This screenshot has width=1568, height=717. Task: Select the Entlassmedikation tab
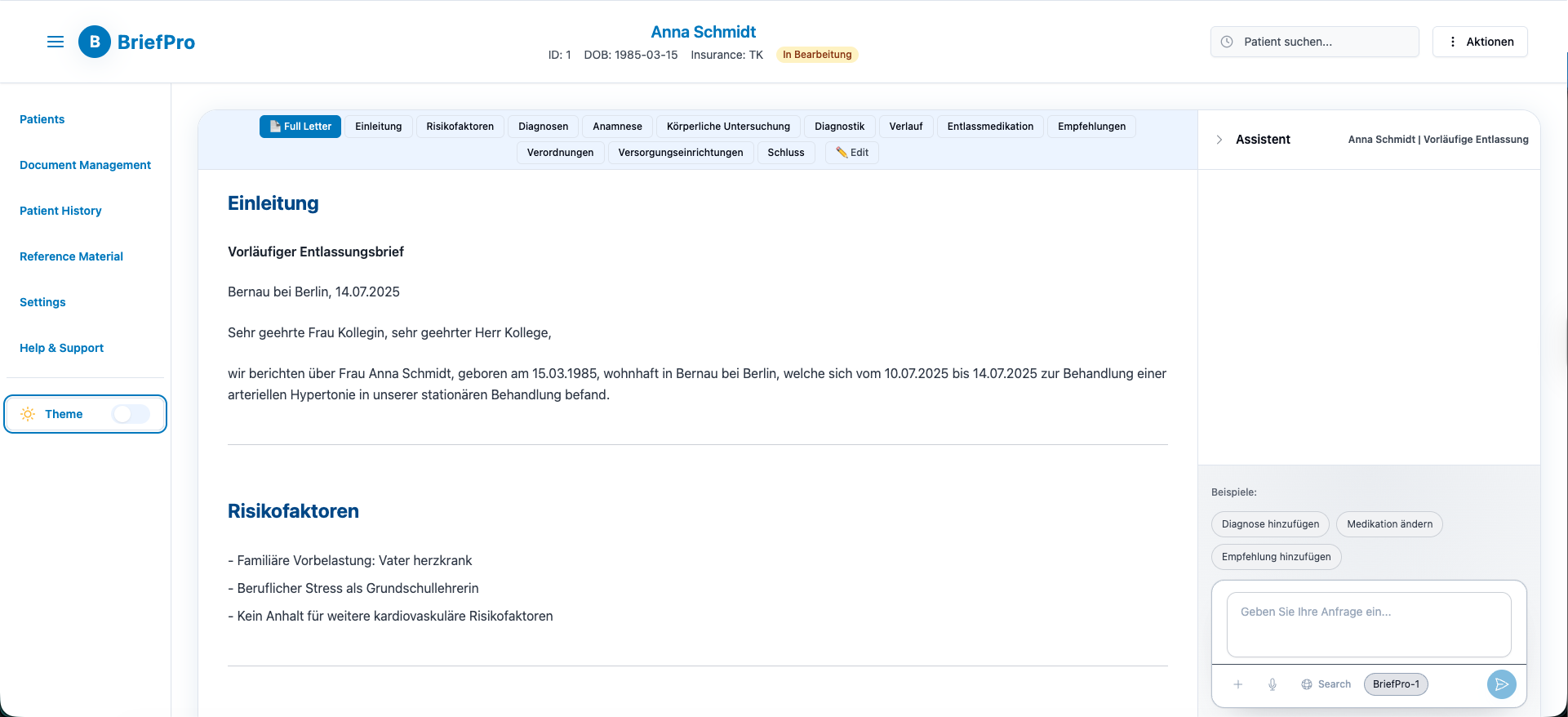[x=990, y=127]
